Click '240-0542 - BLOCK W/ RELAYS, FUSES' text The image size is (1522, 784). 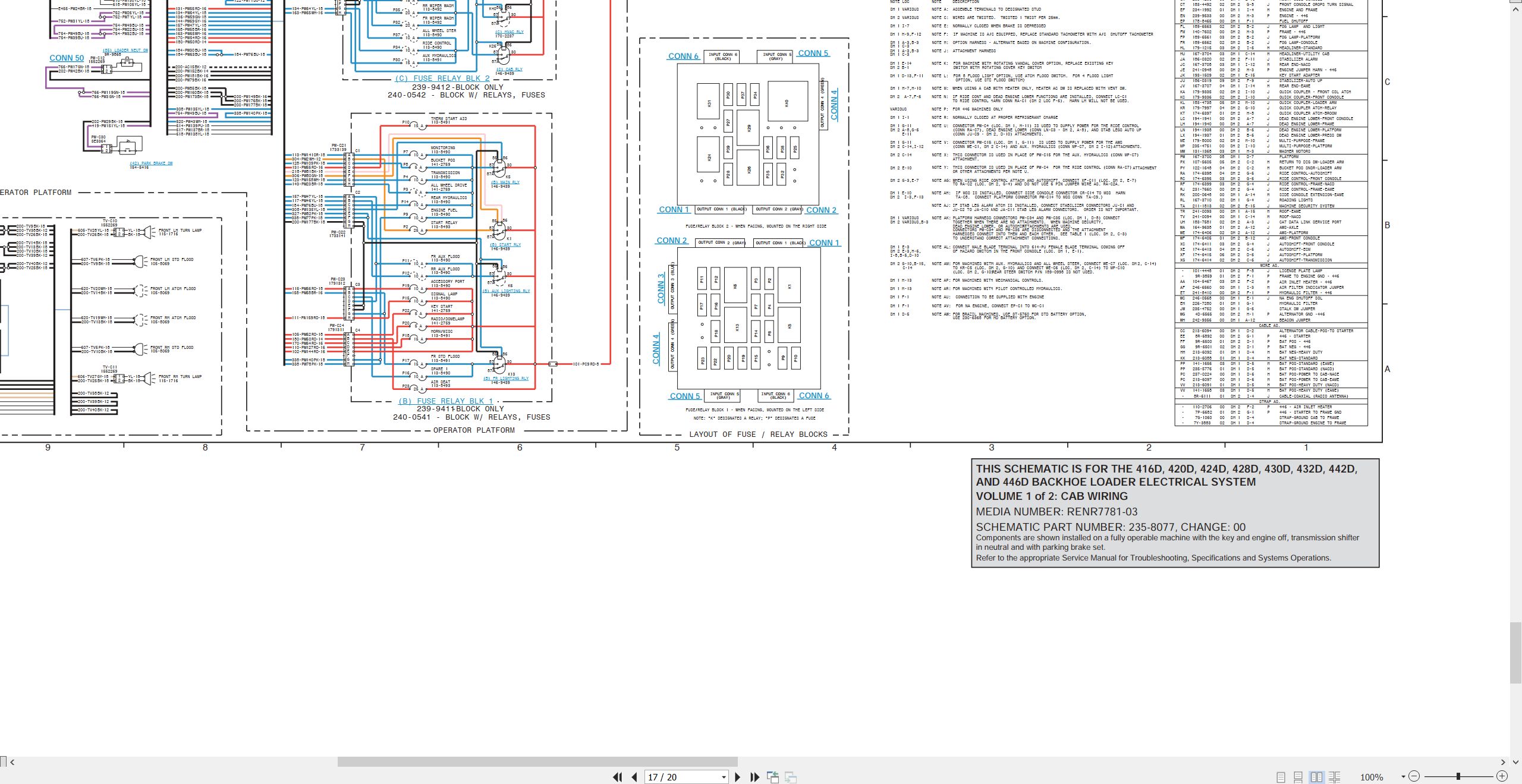(466, 95)
